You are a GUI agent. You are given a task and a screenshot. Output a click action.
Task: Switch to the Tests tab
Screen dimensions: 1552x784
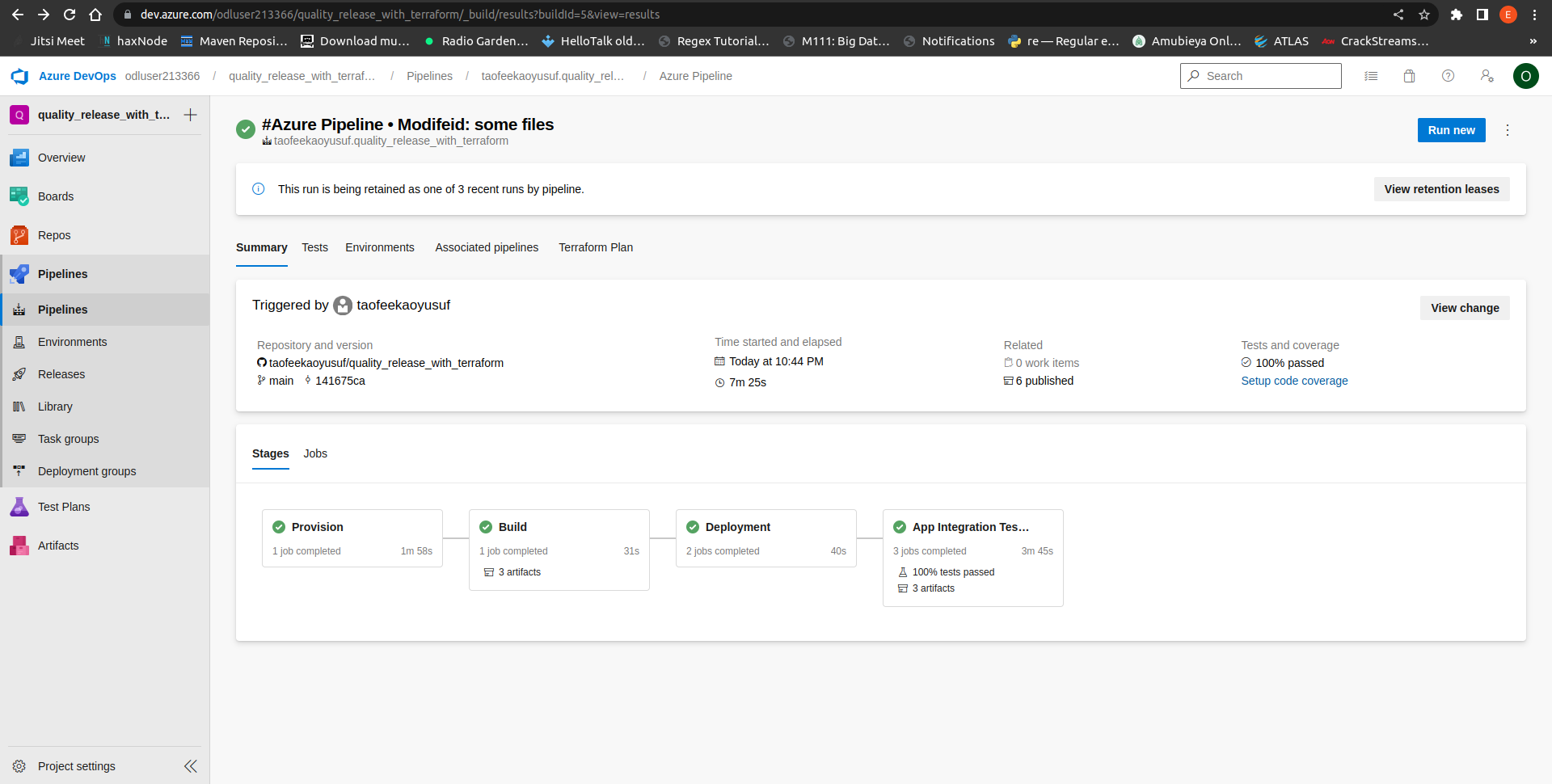click(x=315, y=247)
